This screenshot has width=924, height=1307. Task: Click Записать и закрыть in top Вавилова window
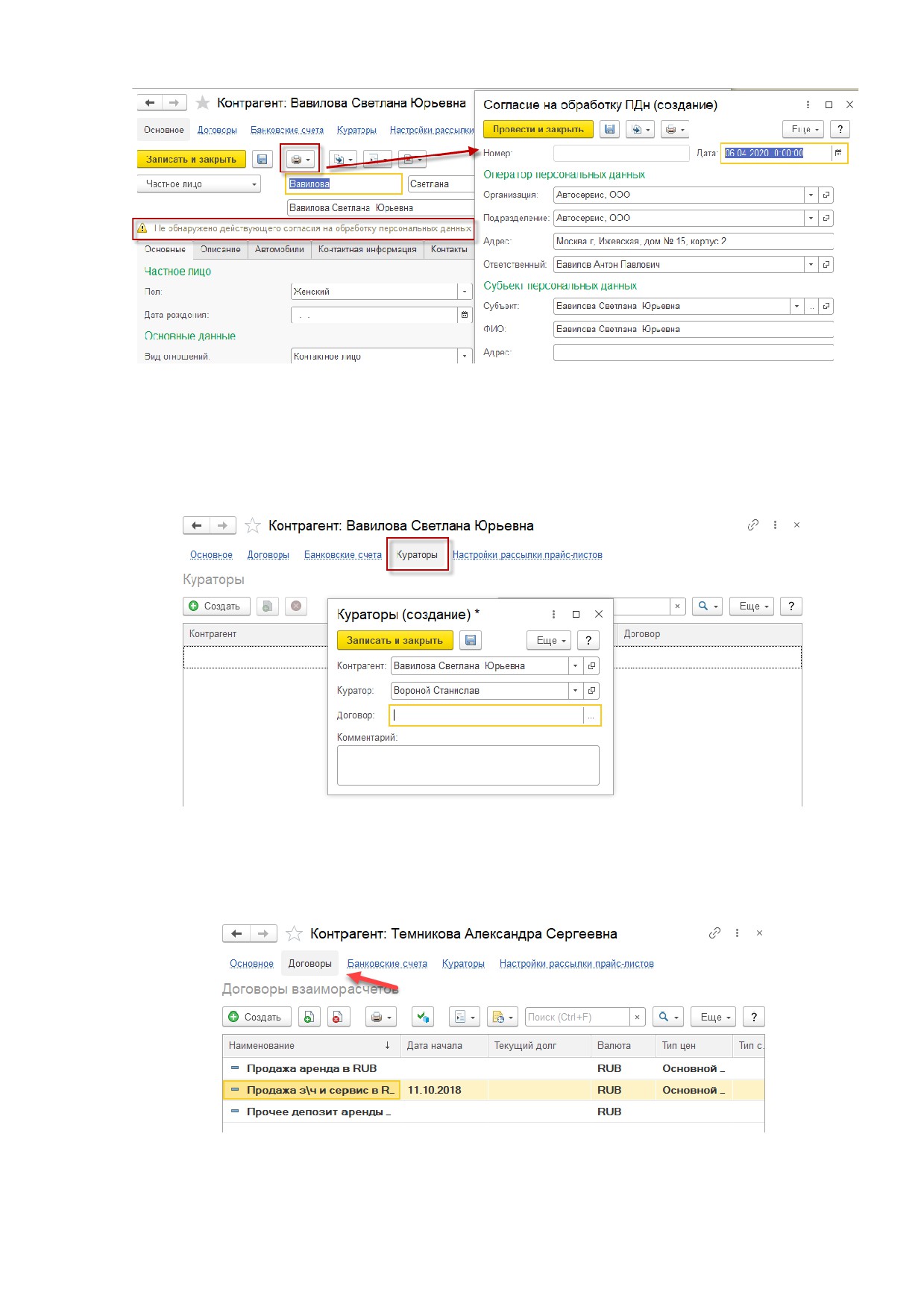191,159
